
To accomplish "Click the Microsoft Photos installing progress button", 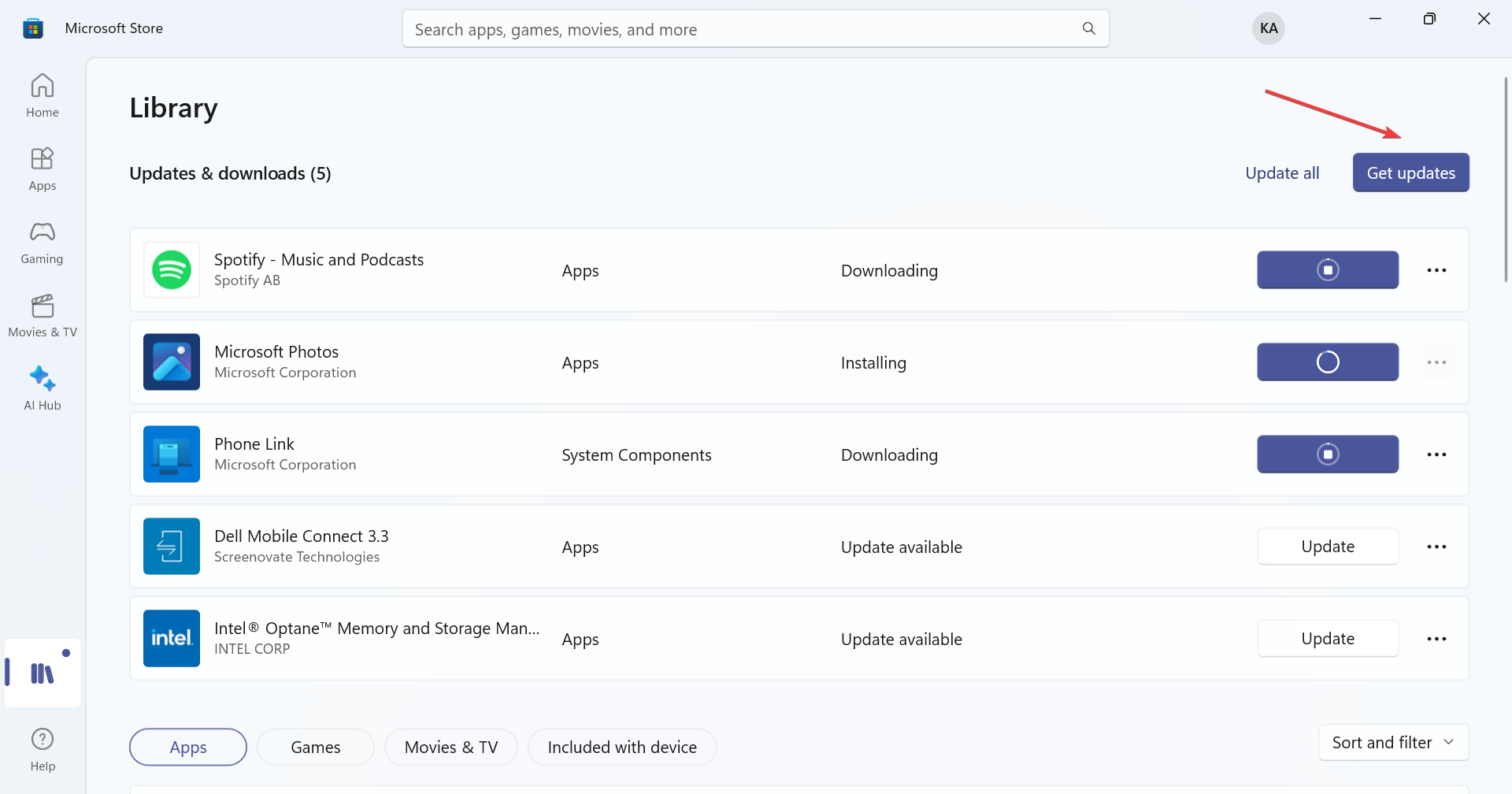I will pyautogui.click(x=1328, y=362).
